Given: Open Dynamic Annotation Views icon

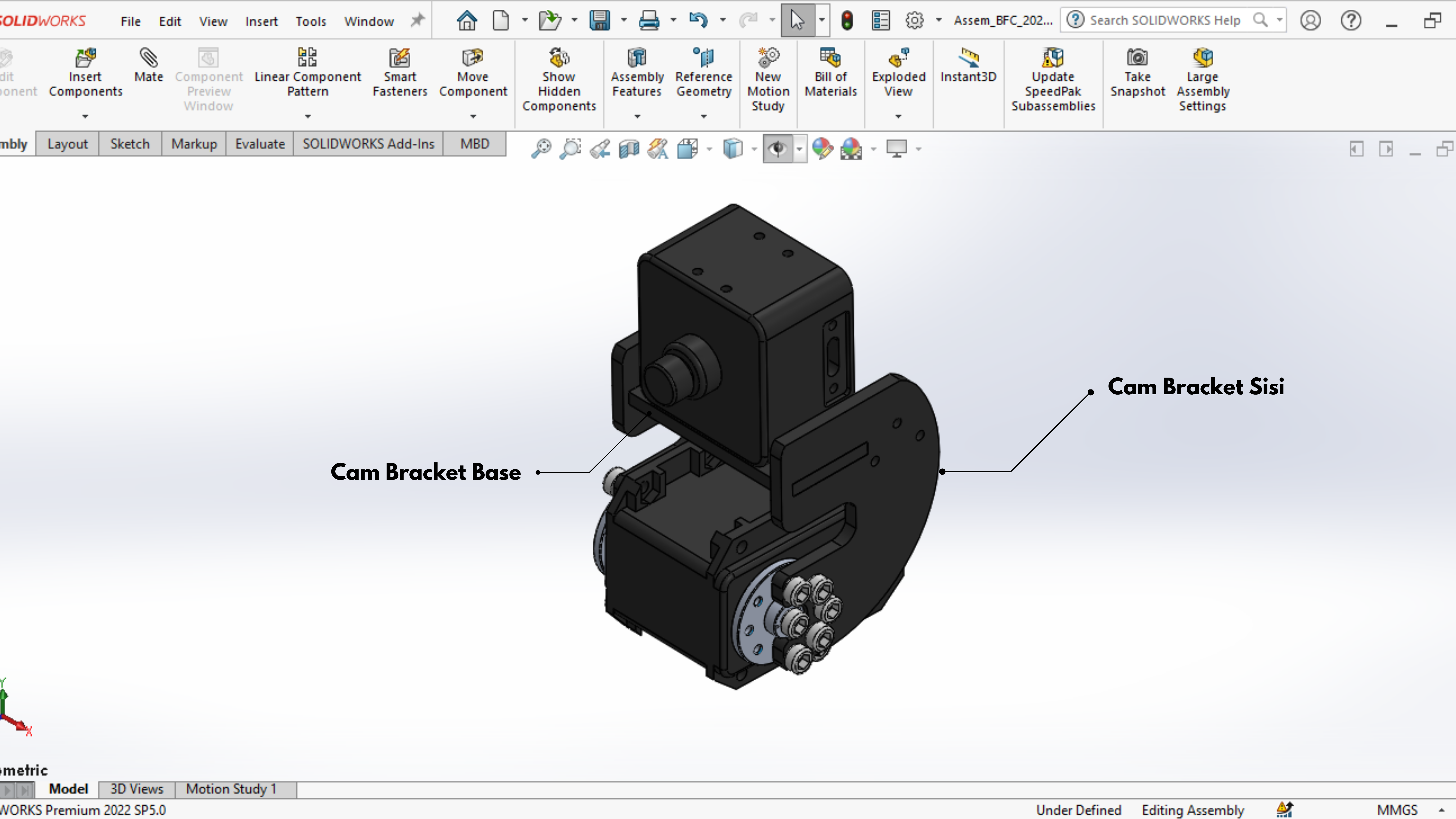Looking at the screenshot, I should [658, 149].
